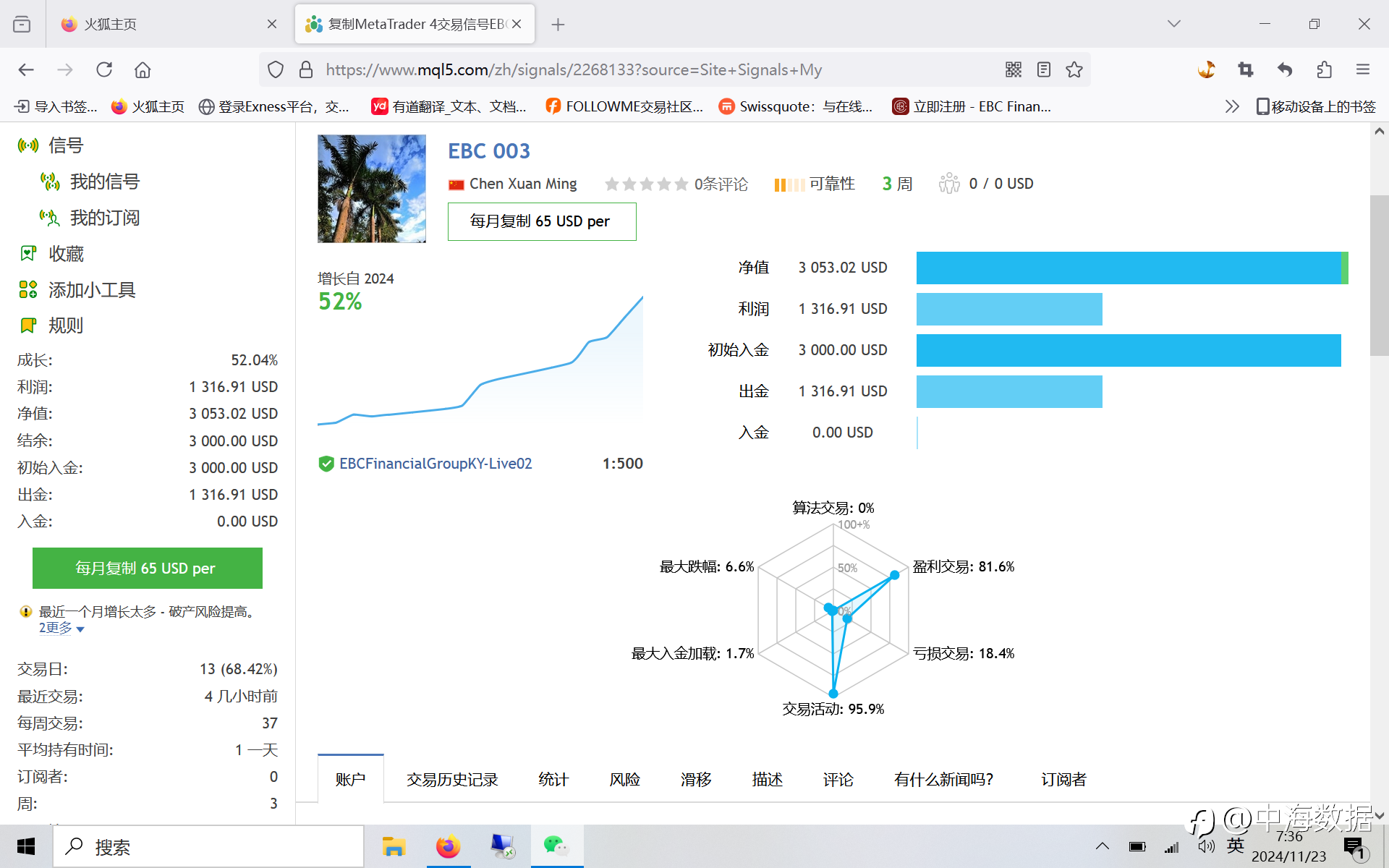Expand the list all tabs chevron

point(1174,24)
